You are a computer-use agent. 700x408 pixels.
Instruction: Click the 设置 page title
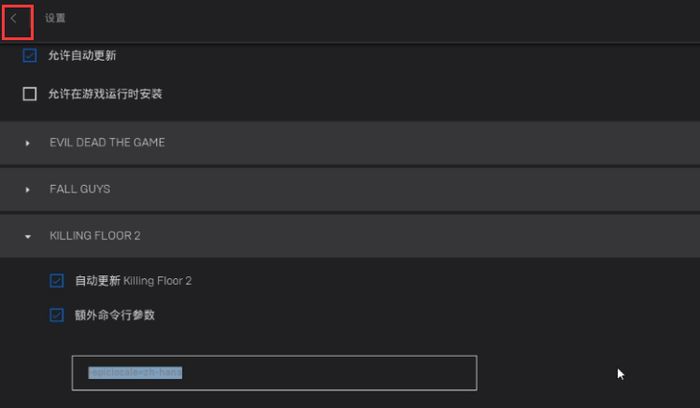click(x=55, y=19)
